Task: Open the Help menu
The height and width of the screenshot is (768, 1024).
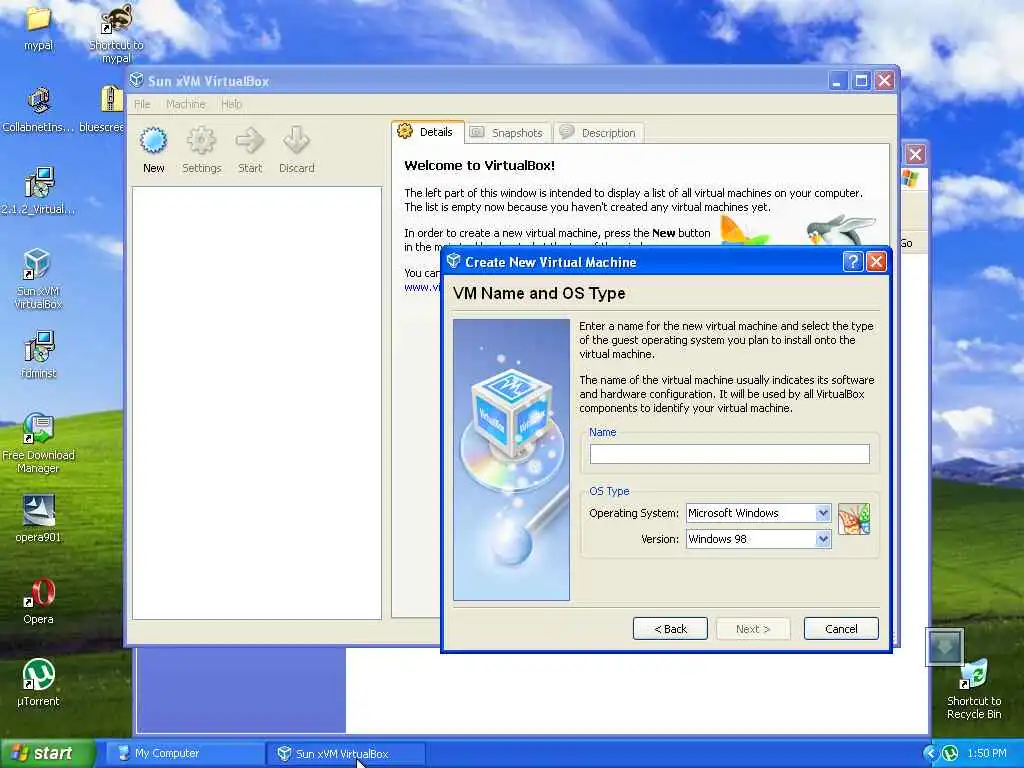Action: click(231, 104)
